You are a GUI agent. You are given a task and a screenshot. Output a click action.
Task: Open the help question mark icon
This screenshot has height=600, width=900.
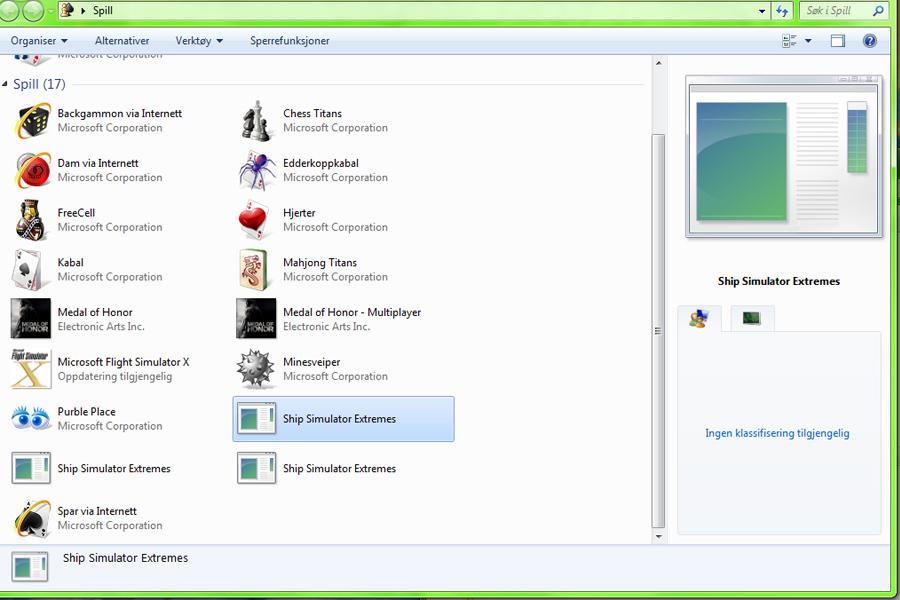(870, 41)
